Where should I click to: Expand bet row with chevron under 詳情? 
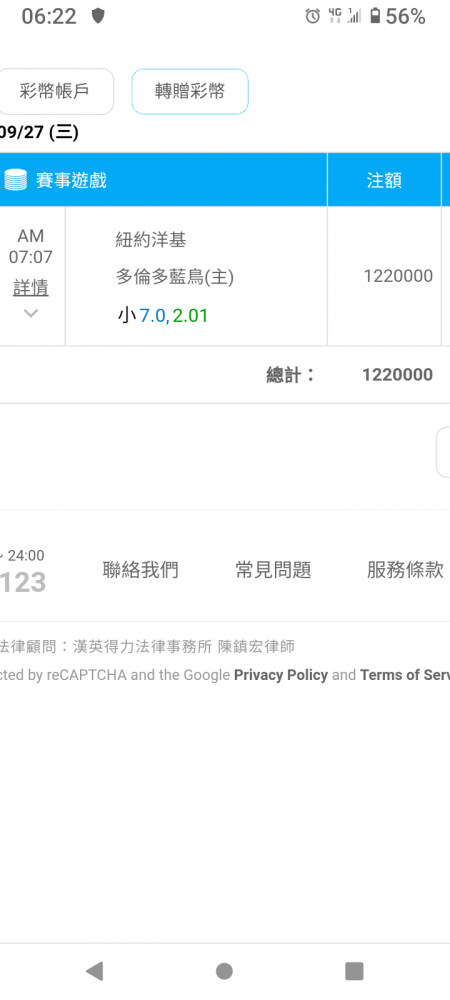(x=31, y=313)
